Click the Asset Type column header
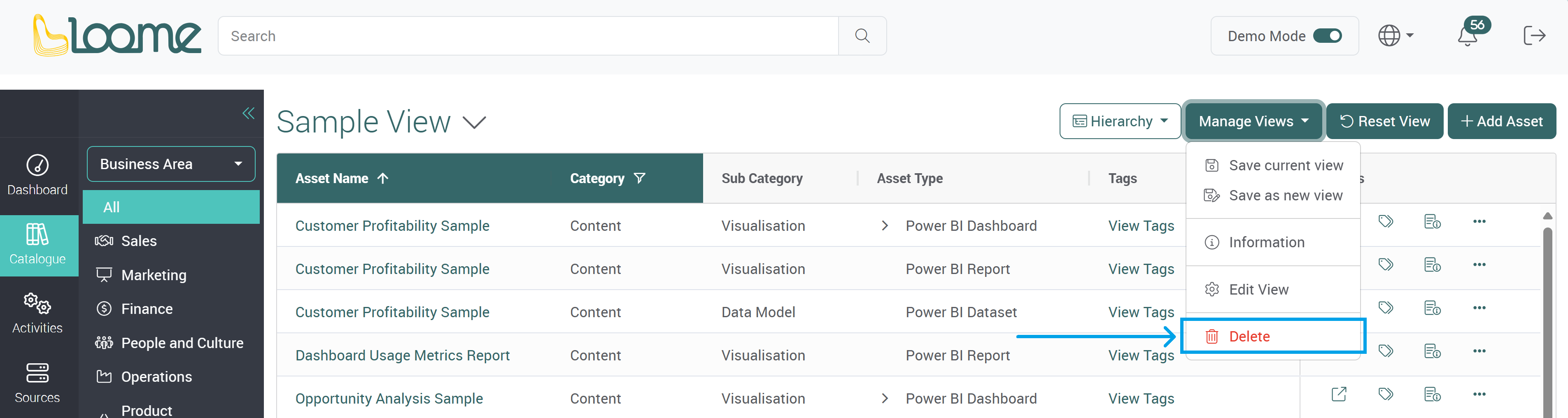1568x418 pixels. click(x=909, y=178)
